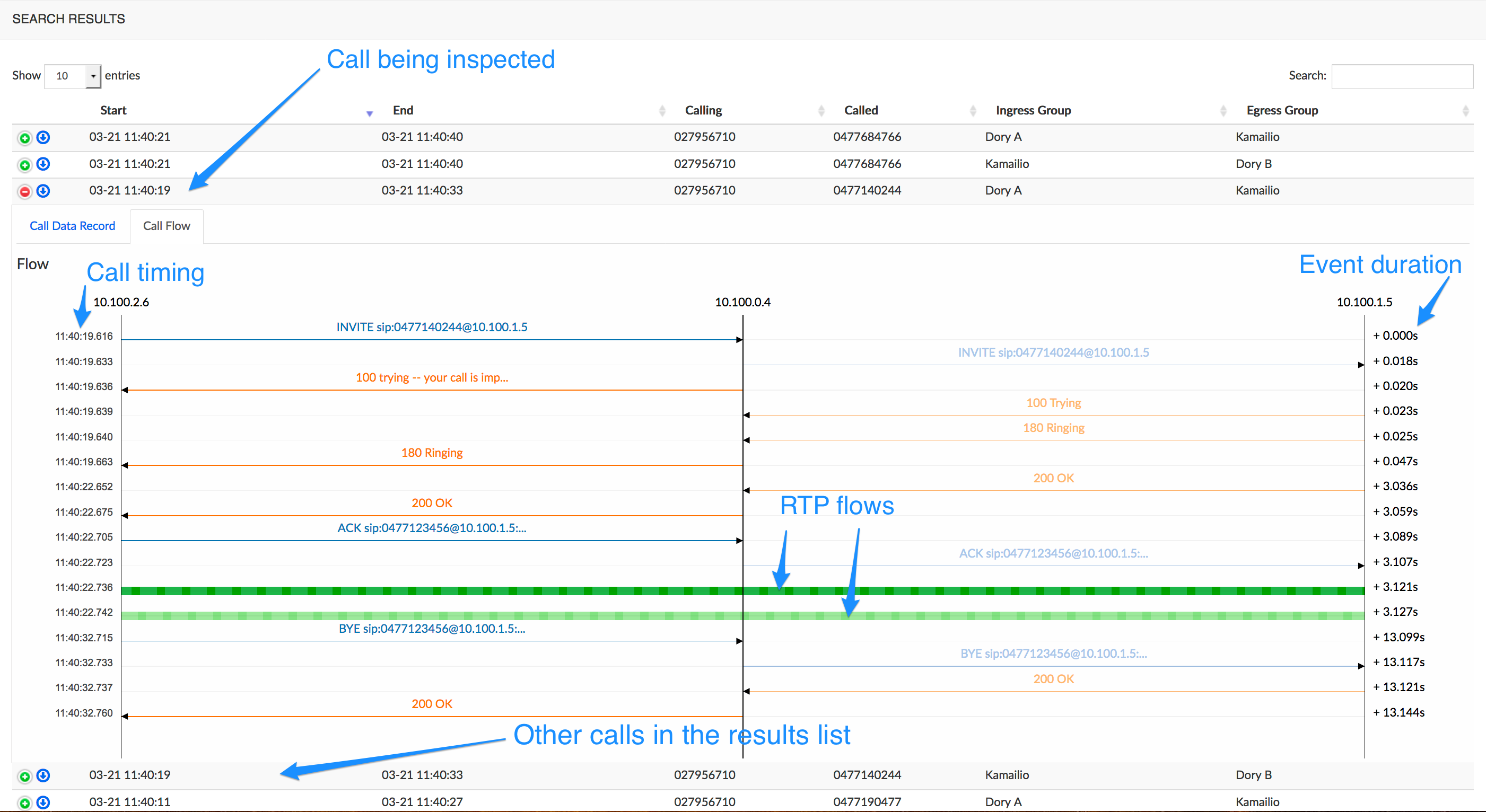Click the '+ 13.144s' duration value
The width and height of the screenshot is (1486, 812).
[1398, 712]
